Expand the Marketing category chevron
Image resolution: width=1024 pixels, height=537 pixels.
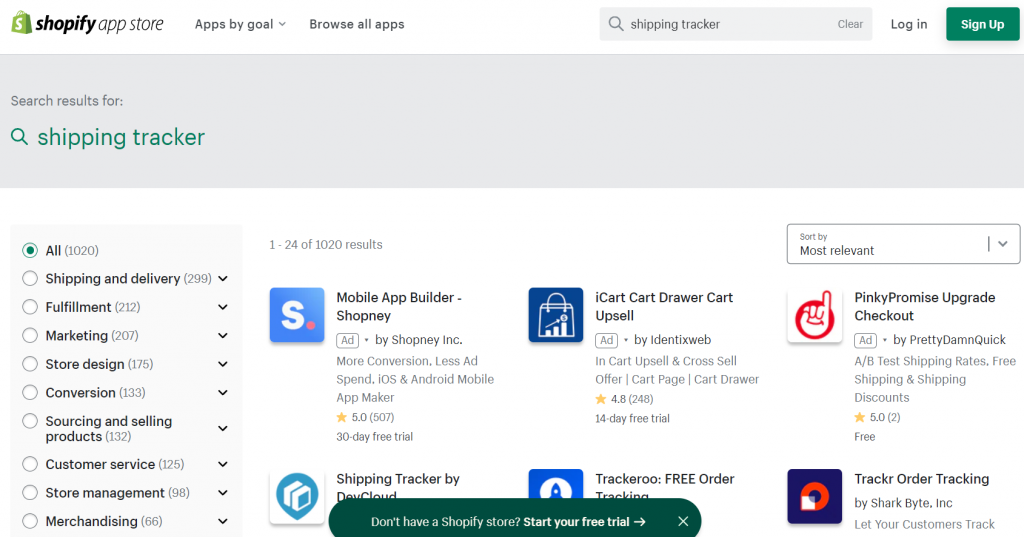pos(223,336)
